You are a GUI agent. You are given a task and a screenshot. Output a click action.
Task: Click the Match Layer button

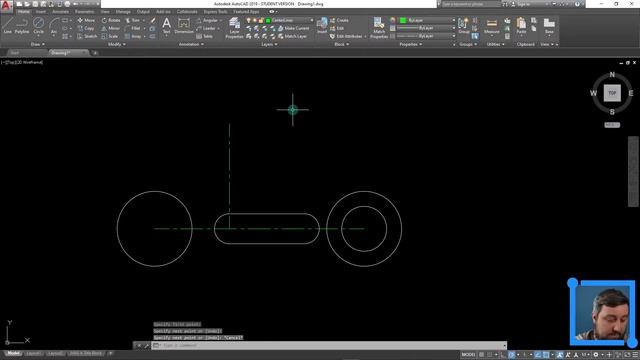tap(293, 36)
